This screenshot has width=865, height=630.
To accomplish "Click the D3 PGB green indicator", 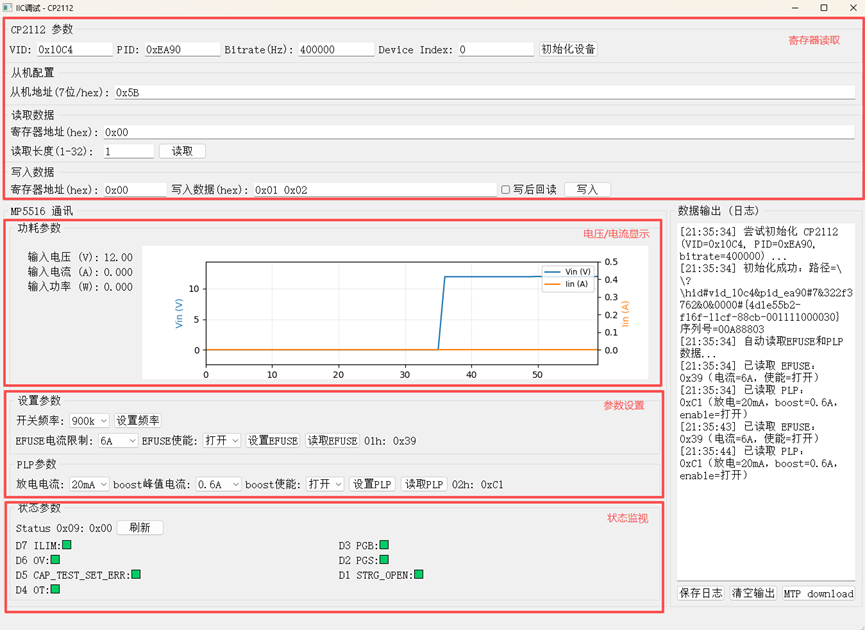I will click(383, 545).
